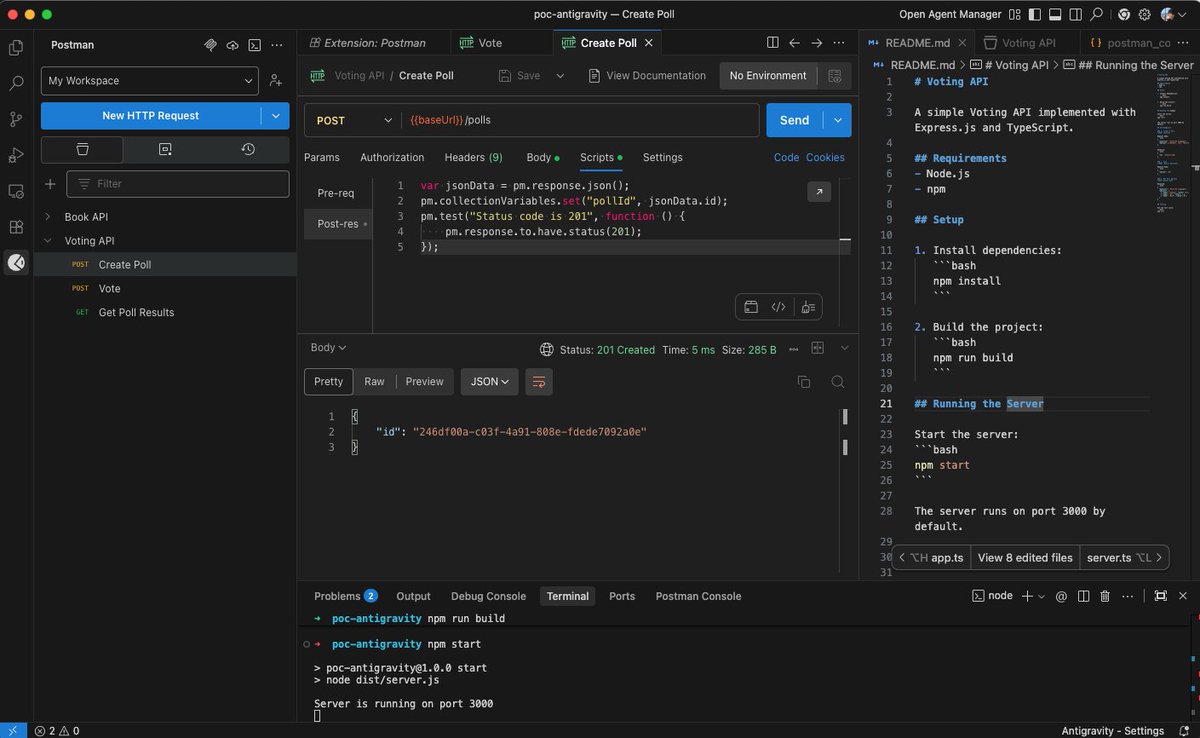
Task: Copy the response body with copy icon
Action: [803, 382]
